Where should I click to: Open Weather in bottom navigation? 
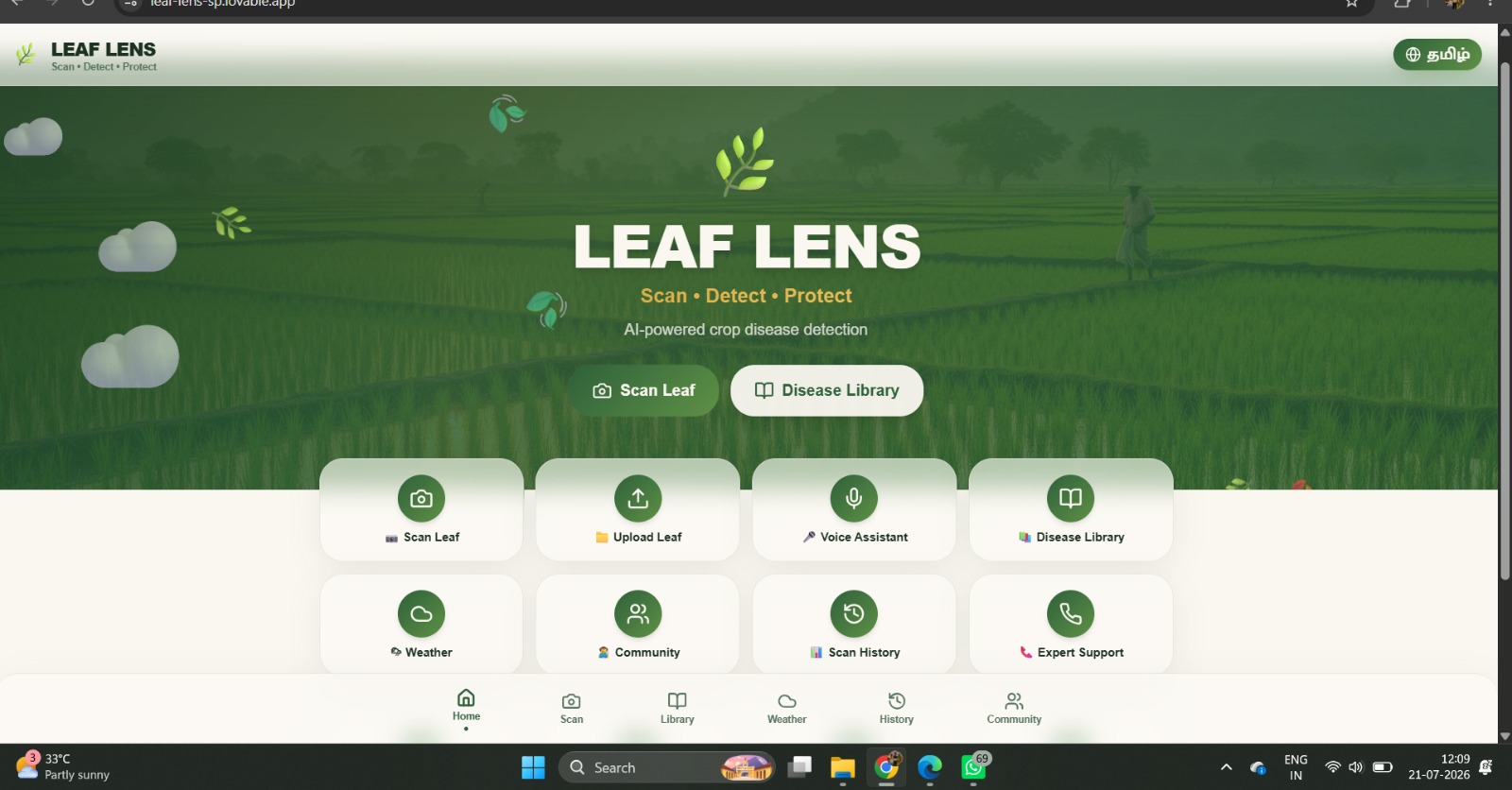click(787, 709)
